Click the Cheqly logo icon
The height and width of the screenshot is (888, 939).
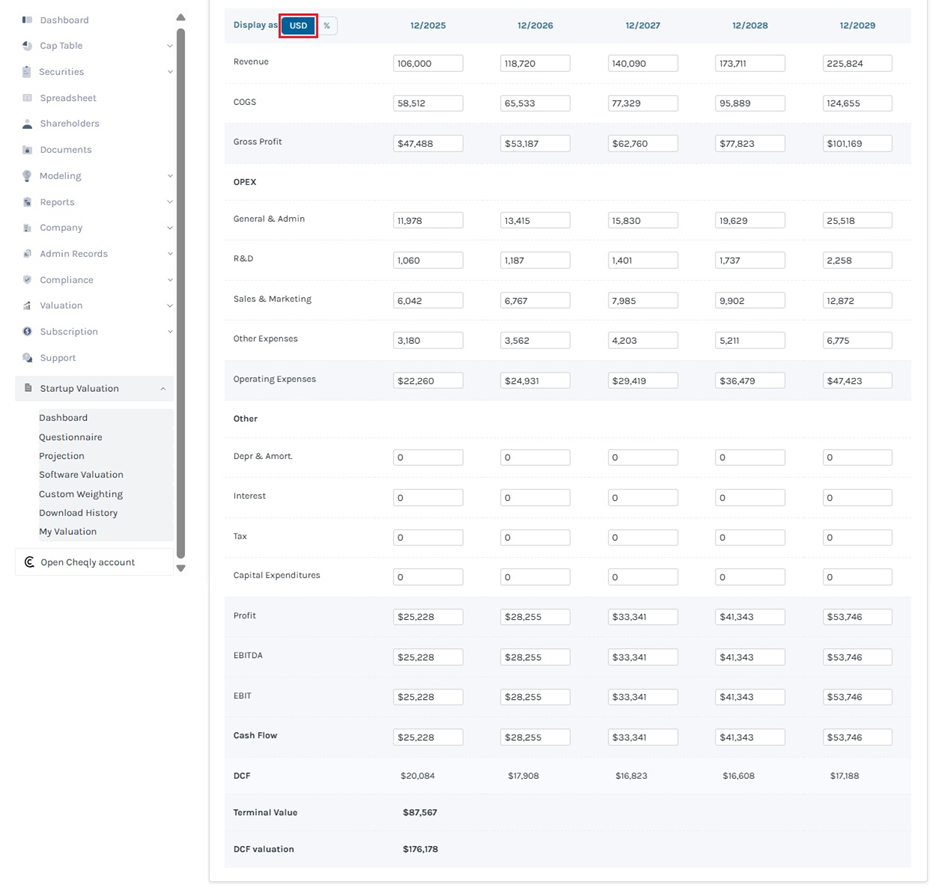(x=29, y=562)
